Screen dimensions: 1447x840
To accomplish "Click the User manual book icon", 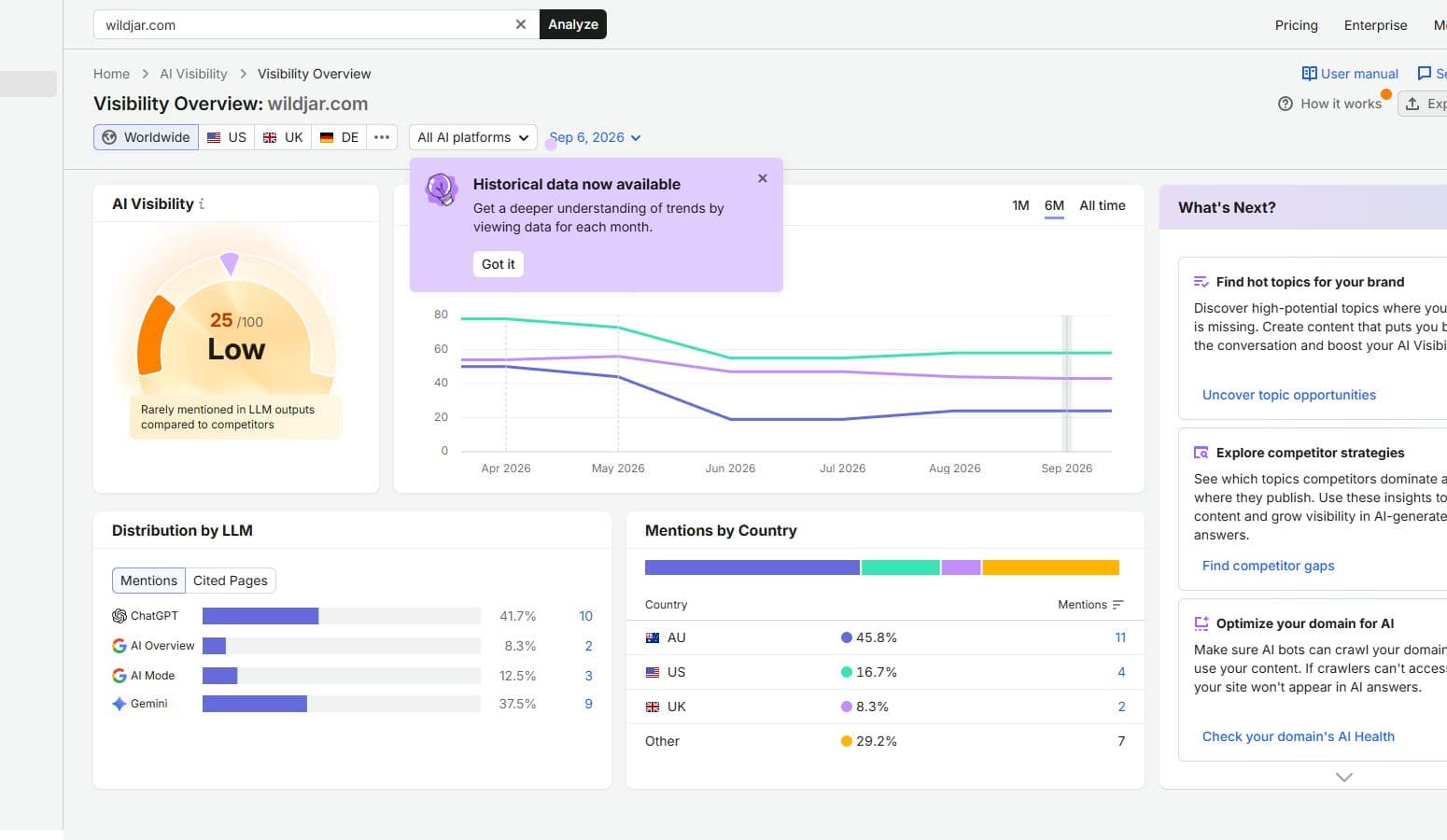I will (1309, 74).
